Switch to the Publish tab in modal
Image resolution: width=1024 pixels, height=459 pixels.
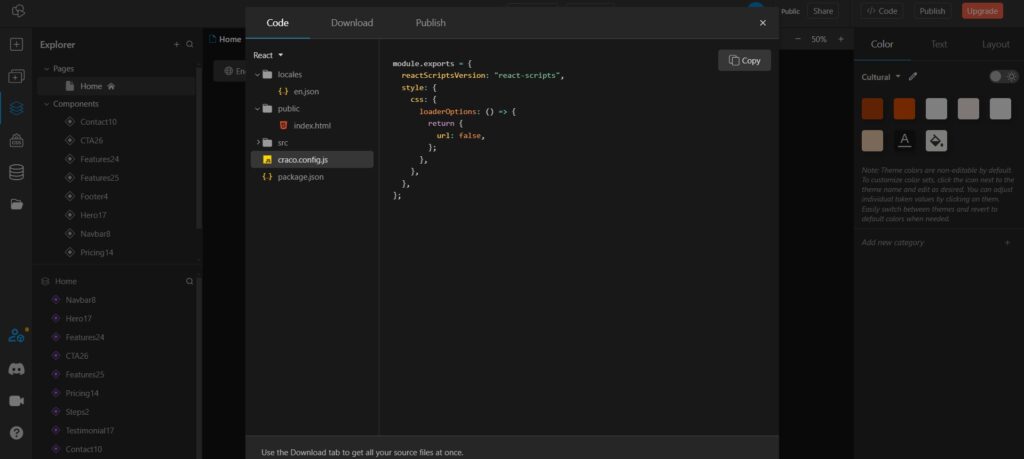pos(430,23)
